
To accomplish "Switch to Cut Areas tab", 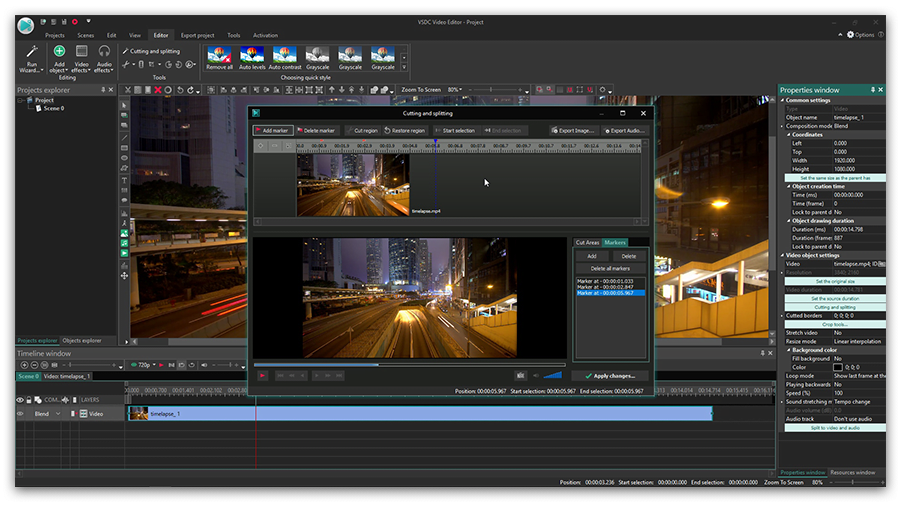I will coord(587,243).
